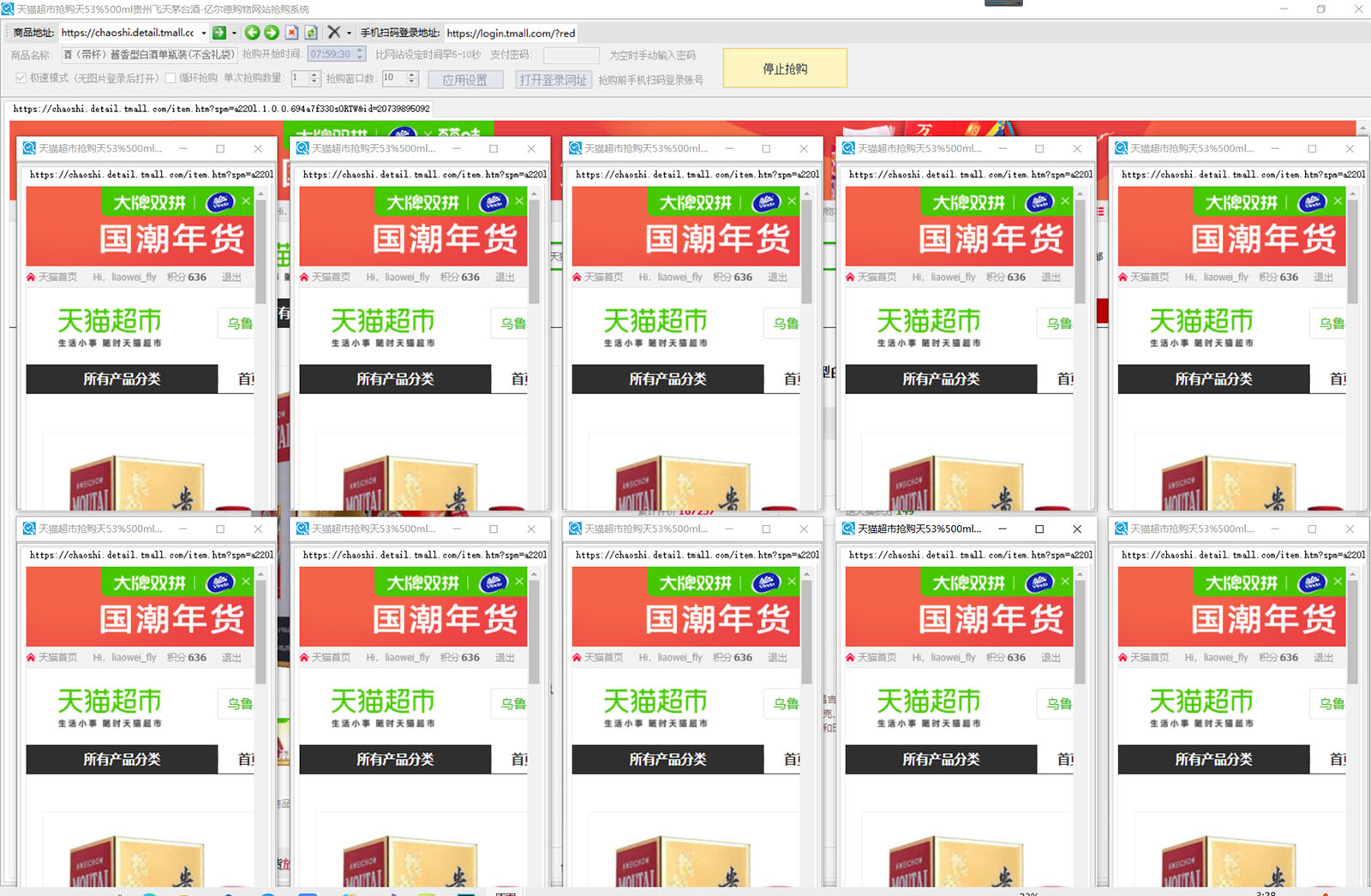Click the title bar icon of top-row first window

29,148
